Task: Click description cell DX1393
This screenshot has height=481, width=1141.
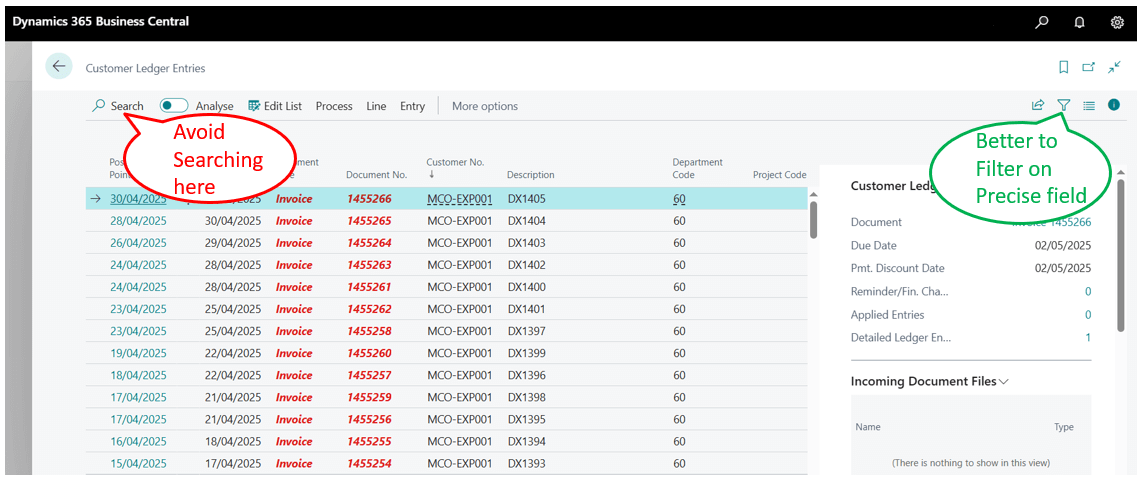Action: (527, 464)
